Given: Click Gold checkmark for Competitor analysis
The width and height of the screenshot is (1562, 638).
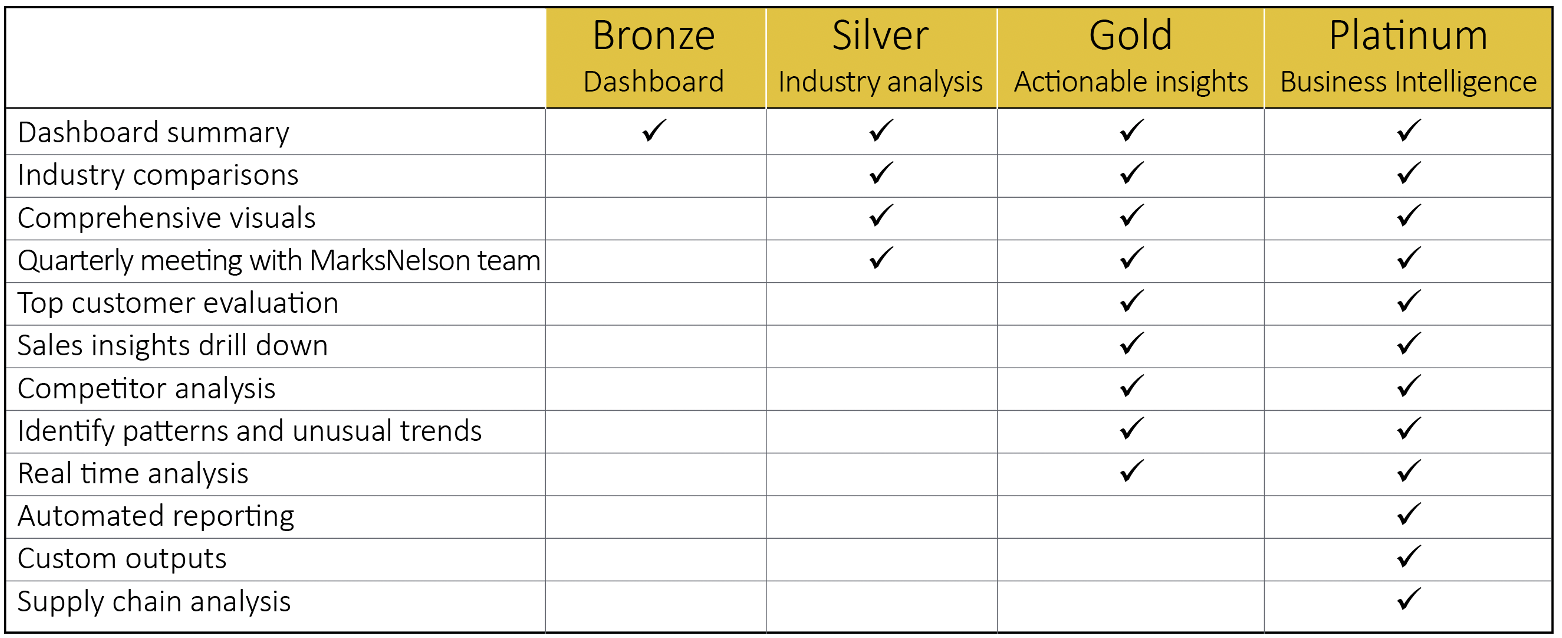Looking at the screenshot, I should click(x=1131, y=386).
